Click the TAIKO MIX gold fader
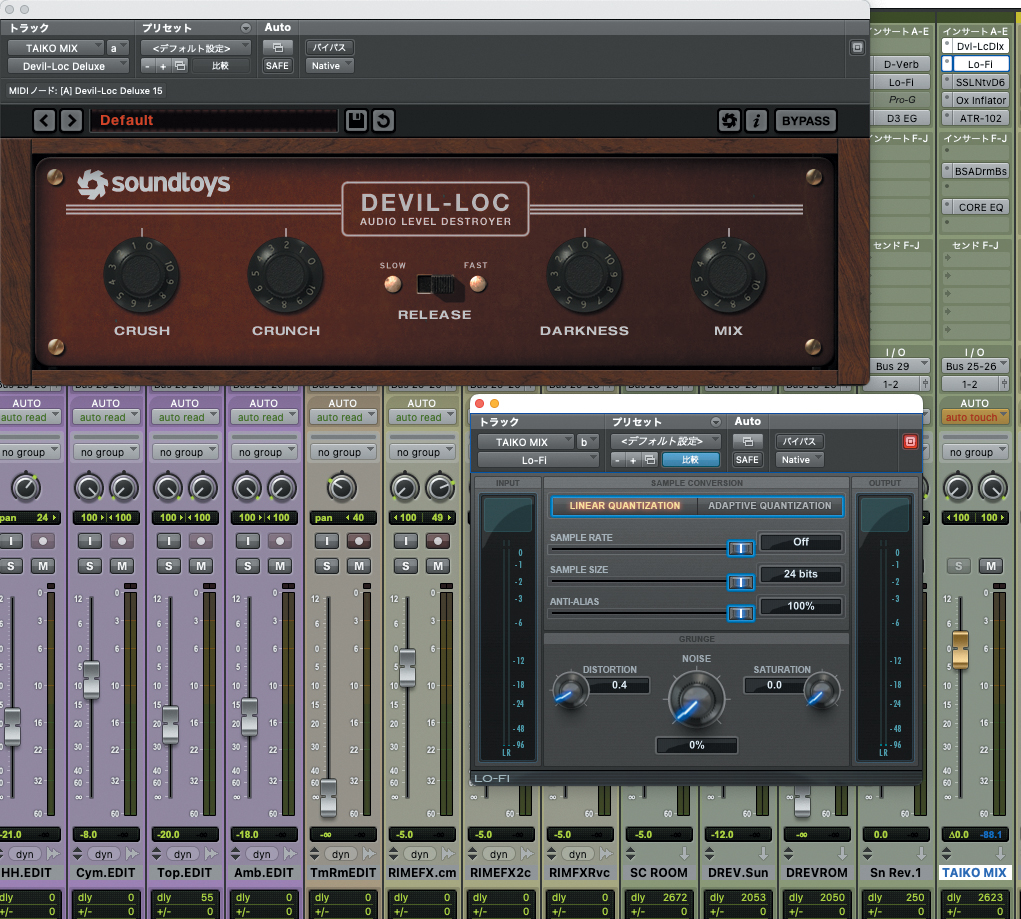 (x=960, y=649)
